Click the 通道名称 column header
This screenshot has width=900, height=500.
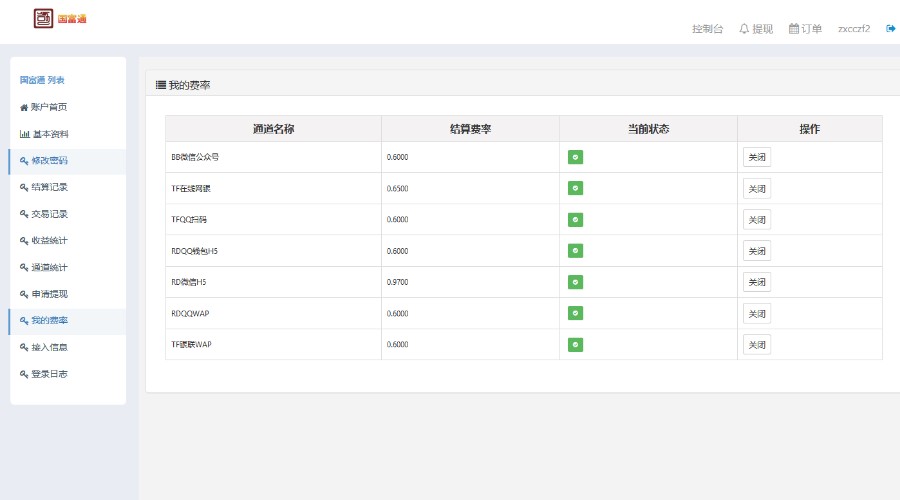[273, 129]
